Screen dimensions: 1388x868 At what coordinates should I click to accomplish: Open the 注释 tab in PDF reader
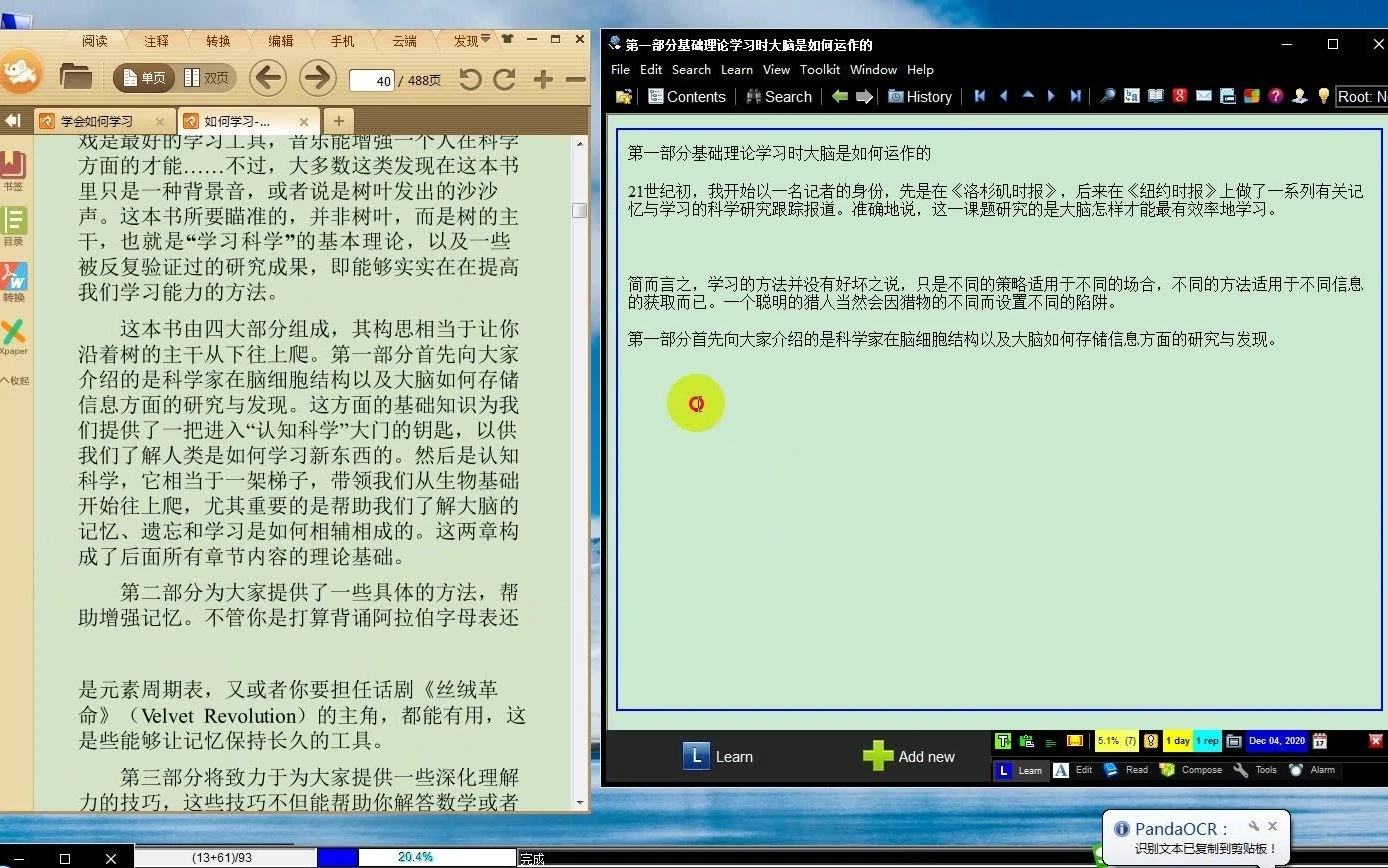tap(157, 41)
